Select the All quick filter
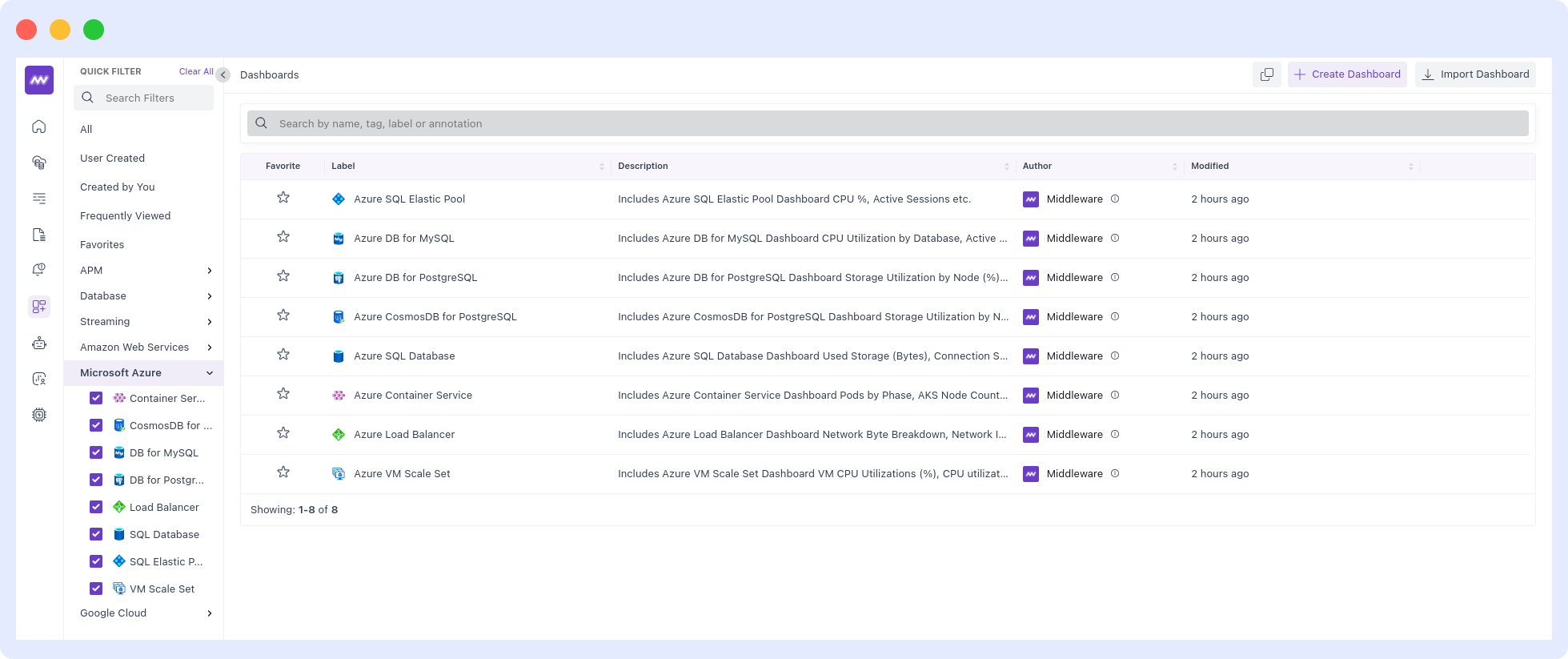Image resolution: width=1568 pixels, height=659 pixels. pos(86,130)
